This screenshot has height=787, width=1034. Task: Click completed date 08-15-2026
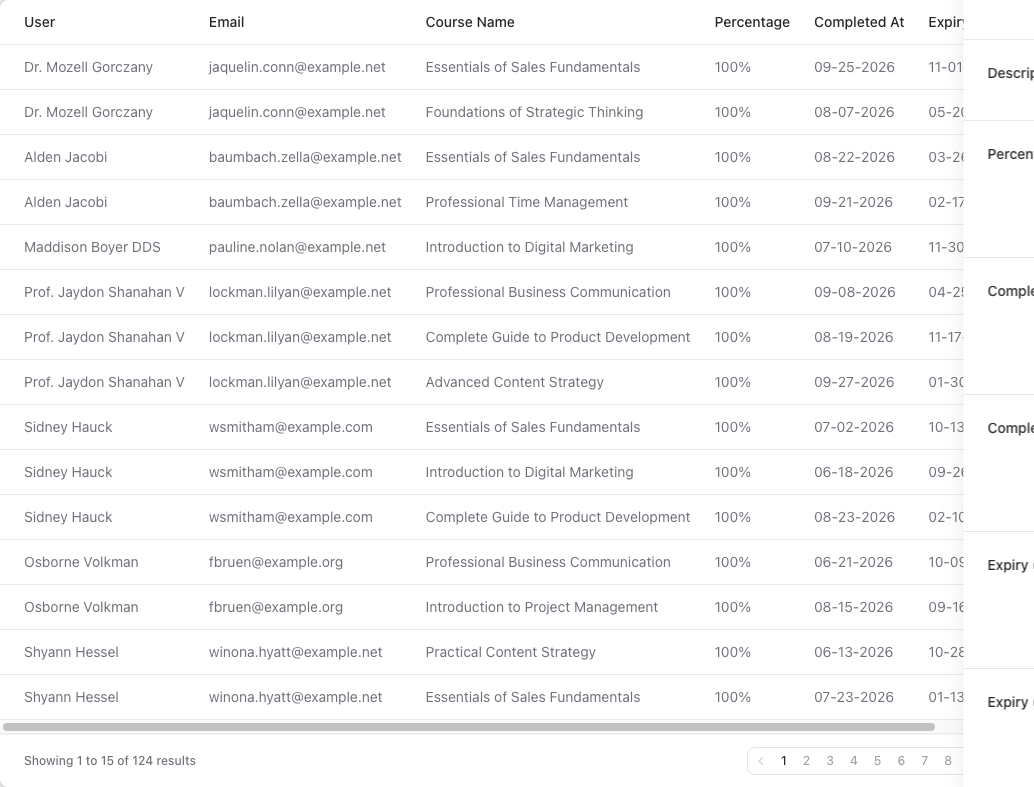[853, 607]
